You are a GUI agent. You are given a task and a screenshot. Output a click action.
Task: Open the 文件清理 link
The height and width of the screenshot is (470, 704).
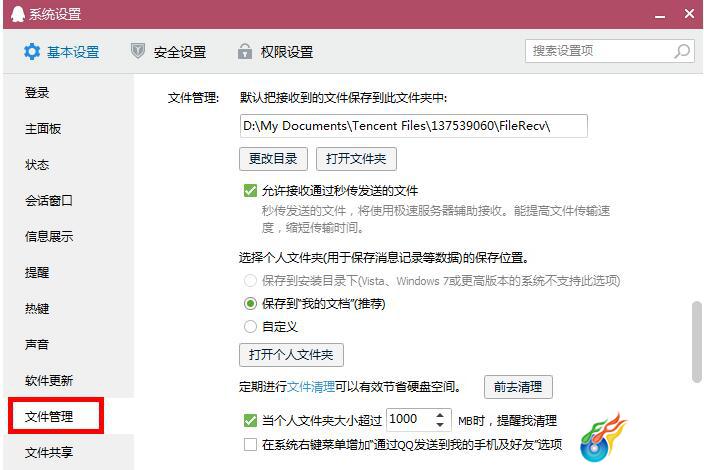[x=311, y=387]
